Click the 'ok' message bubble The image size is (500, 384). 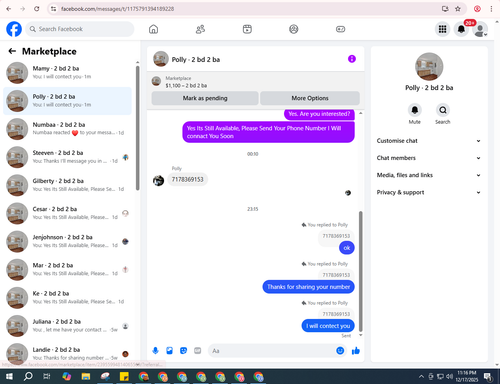(347, 248)
